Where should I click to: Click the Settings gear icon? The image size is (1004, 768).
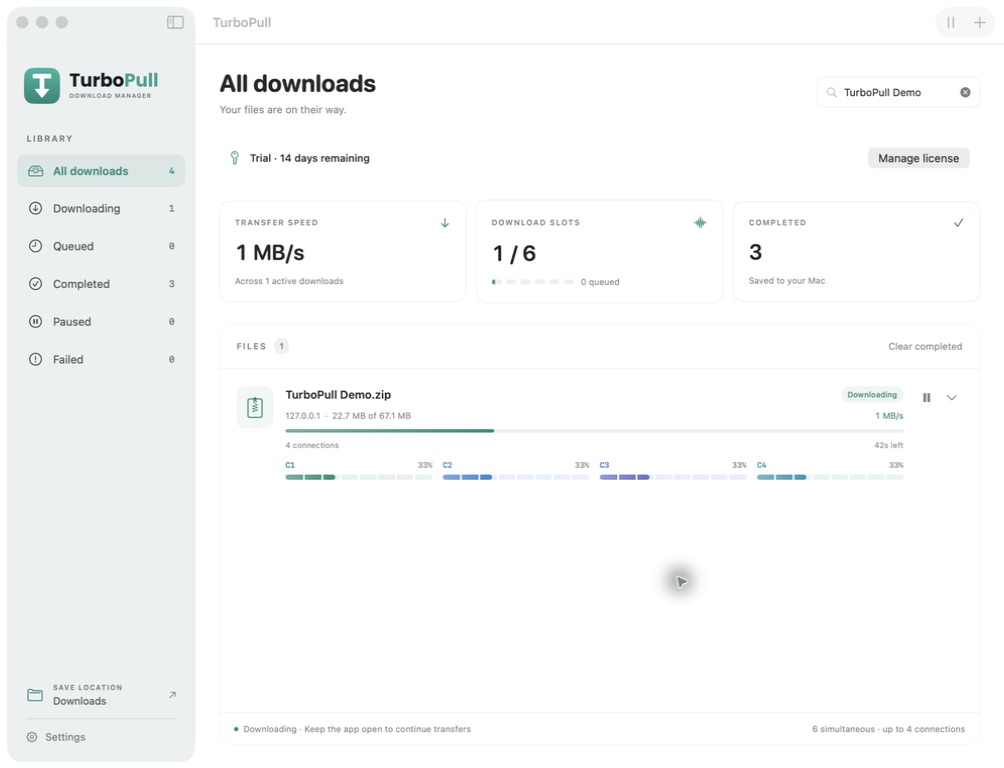coord(32,737)
